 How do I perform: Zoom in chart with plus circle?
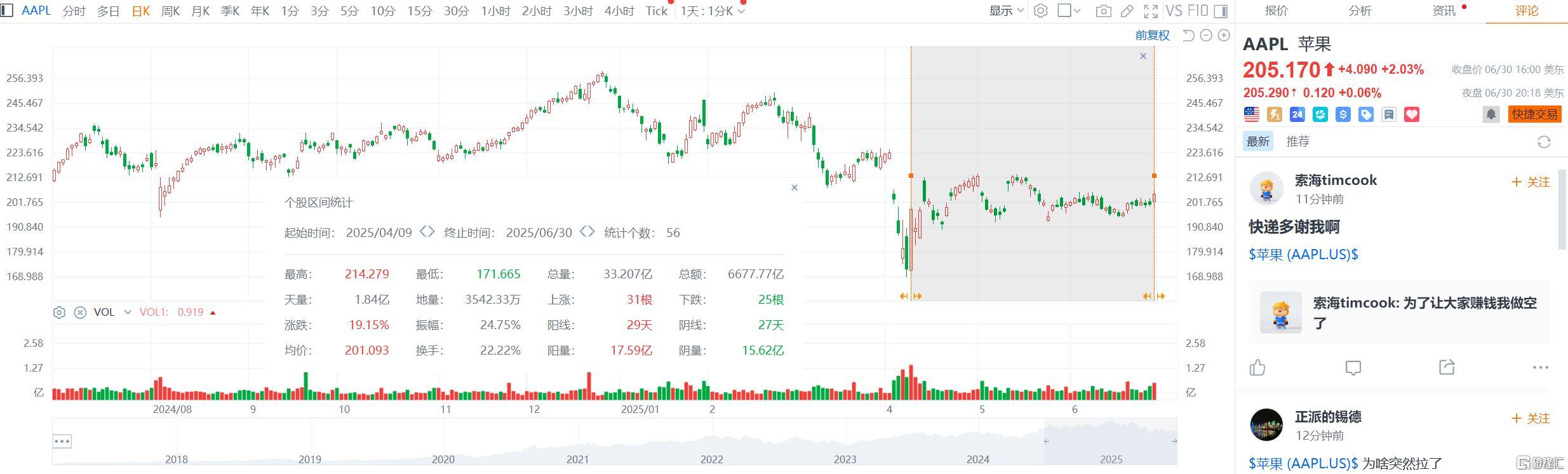(x=1224, y=36)
